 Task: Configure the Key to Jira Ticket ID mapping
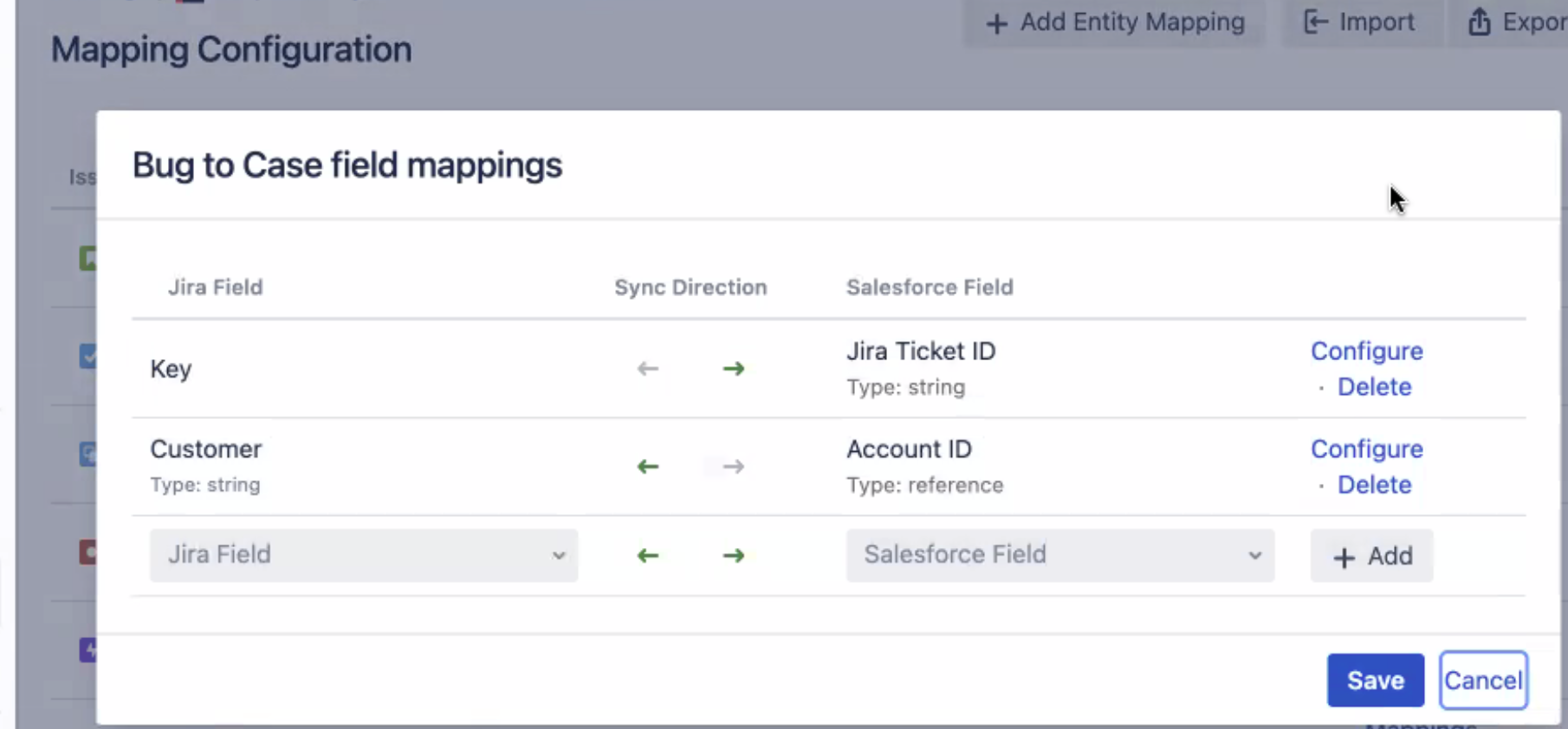pyautogui.click(x=1367, y=352)
